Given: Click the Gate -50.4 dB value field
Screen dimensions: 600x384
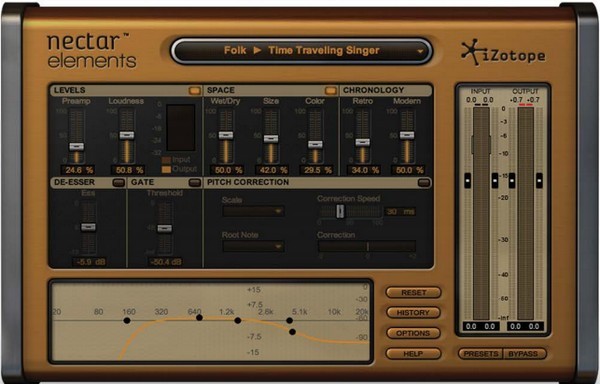Looking at the screenshot, I should pyautogui.click(x=166, y=262).
